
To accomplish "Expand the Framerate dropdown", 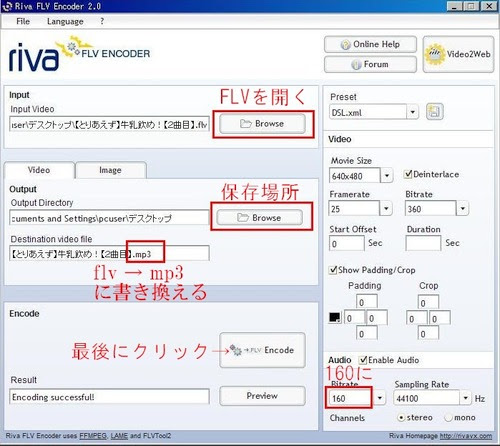I will [386, 209].
